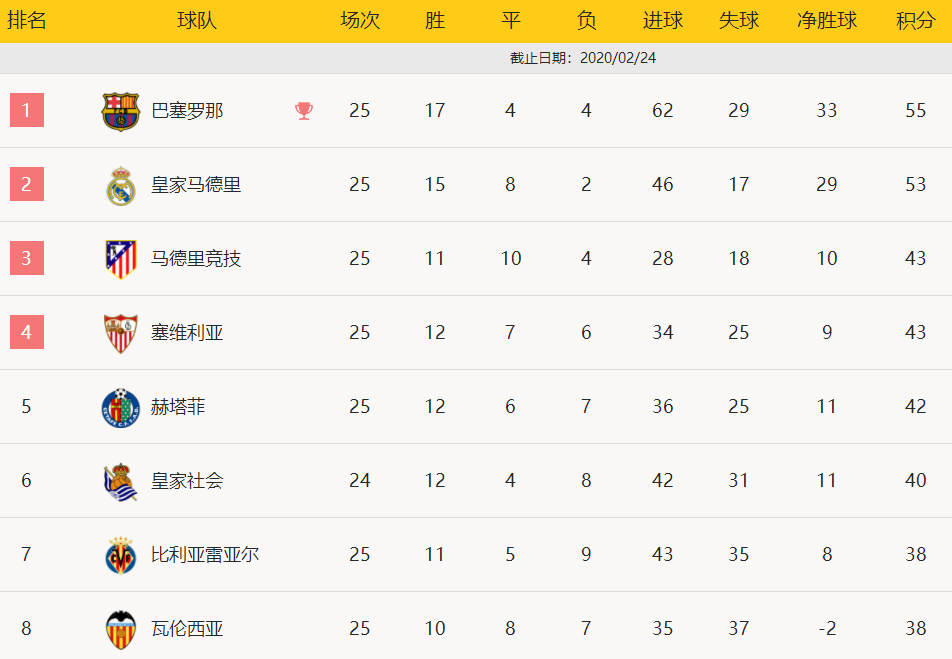Open the 皇家马德里 team link
Viewport: 952px width, 659px height.
click(196, 185)
